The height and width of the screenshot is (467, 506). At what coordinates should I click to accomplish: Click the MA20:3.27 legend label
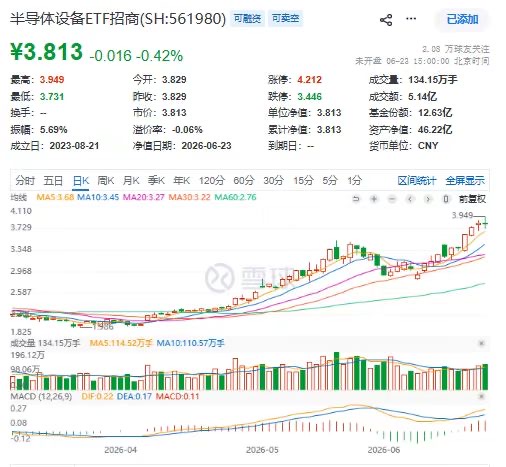click(144, 197)
